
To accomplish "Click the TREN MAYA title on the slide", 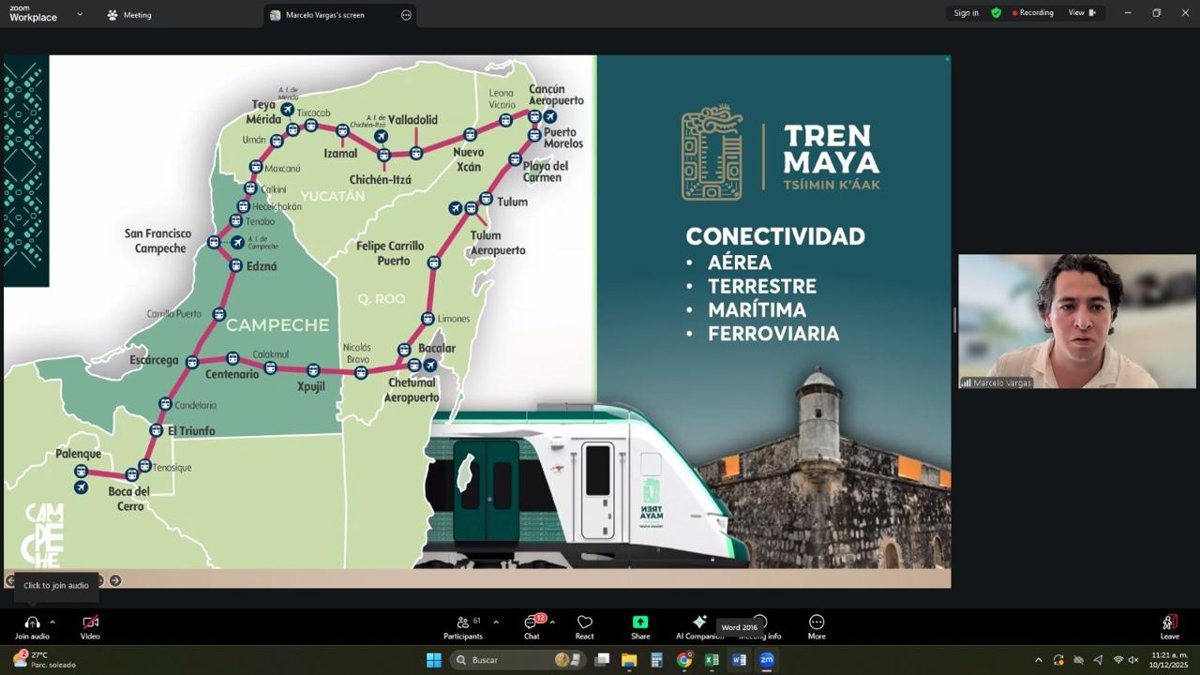I will [831, 149].
